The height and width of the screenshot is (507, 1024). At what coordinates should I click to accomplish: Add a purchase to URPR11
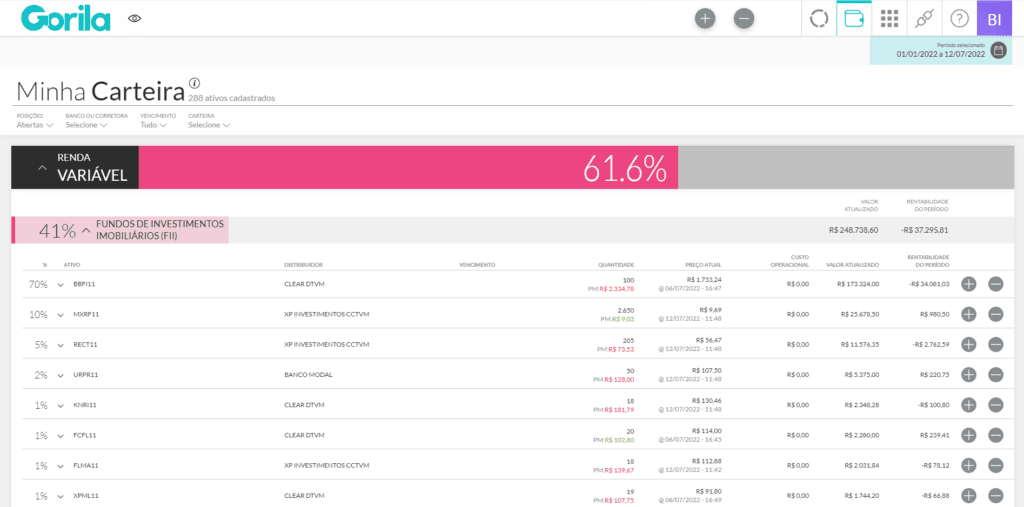(x=968, y=374)
